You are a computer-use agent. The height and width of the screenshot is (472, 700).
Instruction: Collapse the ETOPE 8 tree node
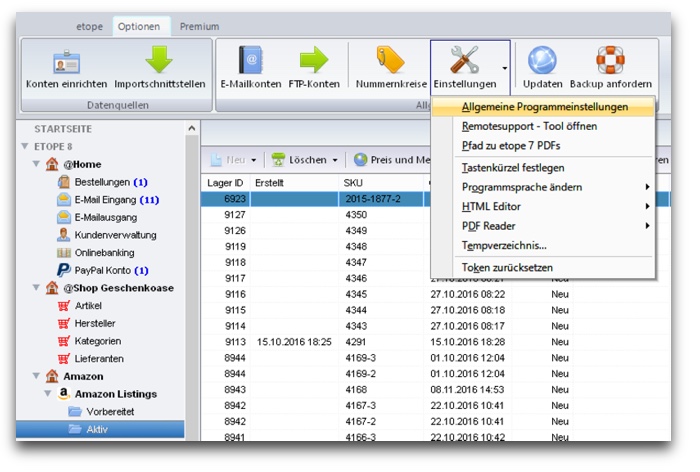pos(25,146)
